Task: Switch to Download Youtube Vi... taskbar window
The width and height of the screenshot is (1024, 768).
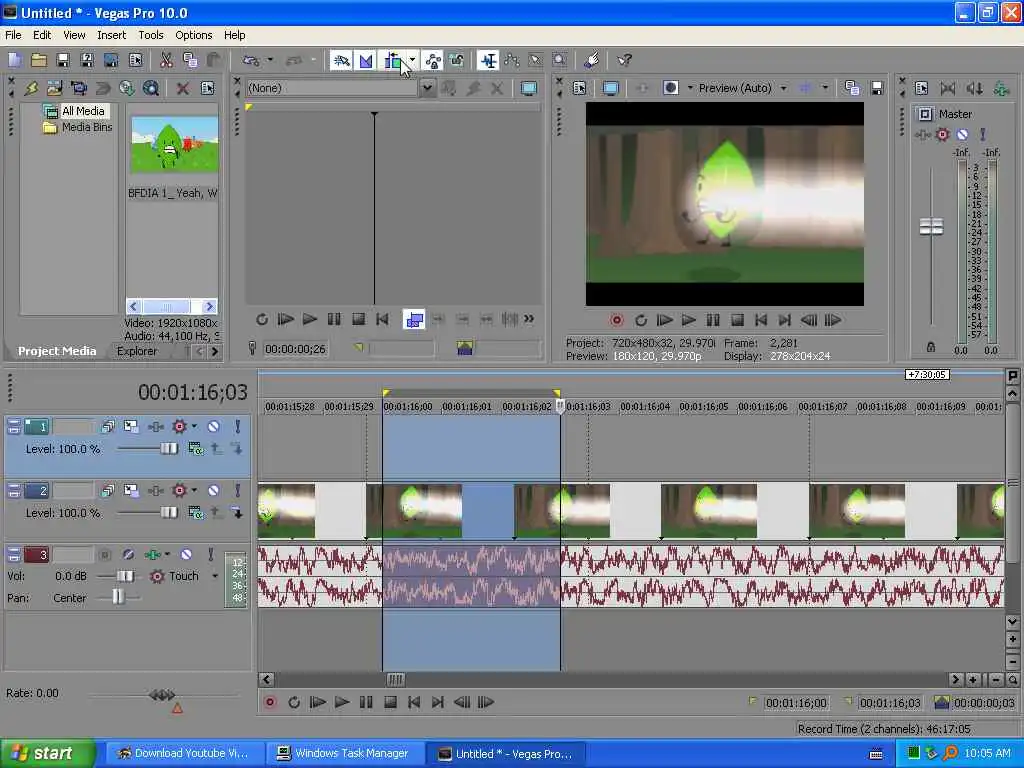Action: coord(184,754)
